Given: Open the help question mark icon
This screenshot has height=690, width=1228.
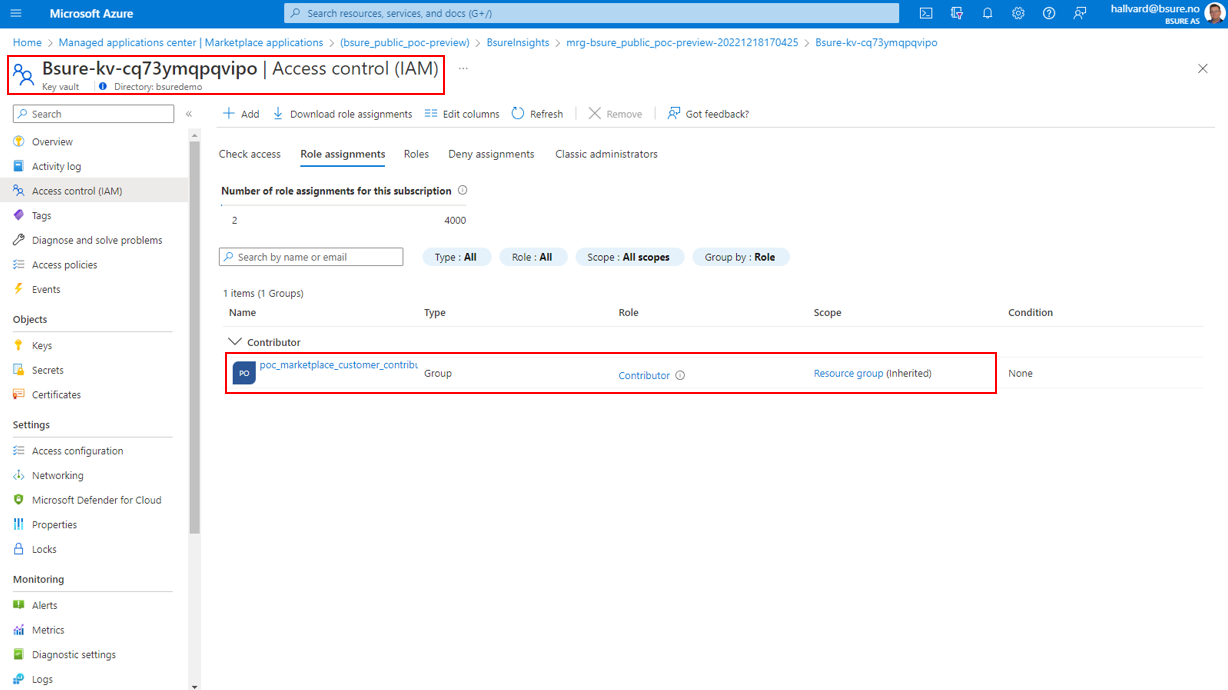Looking at the screenshot, I should point(1048,14).
